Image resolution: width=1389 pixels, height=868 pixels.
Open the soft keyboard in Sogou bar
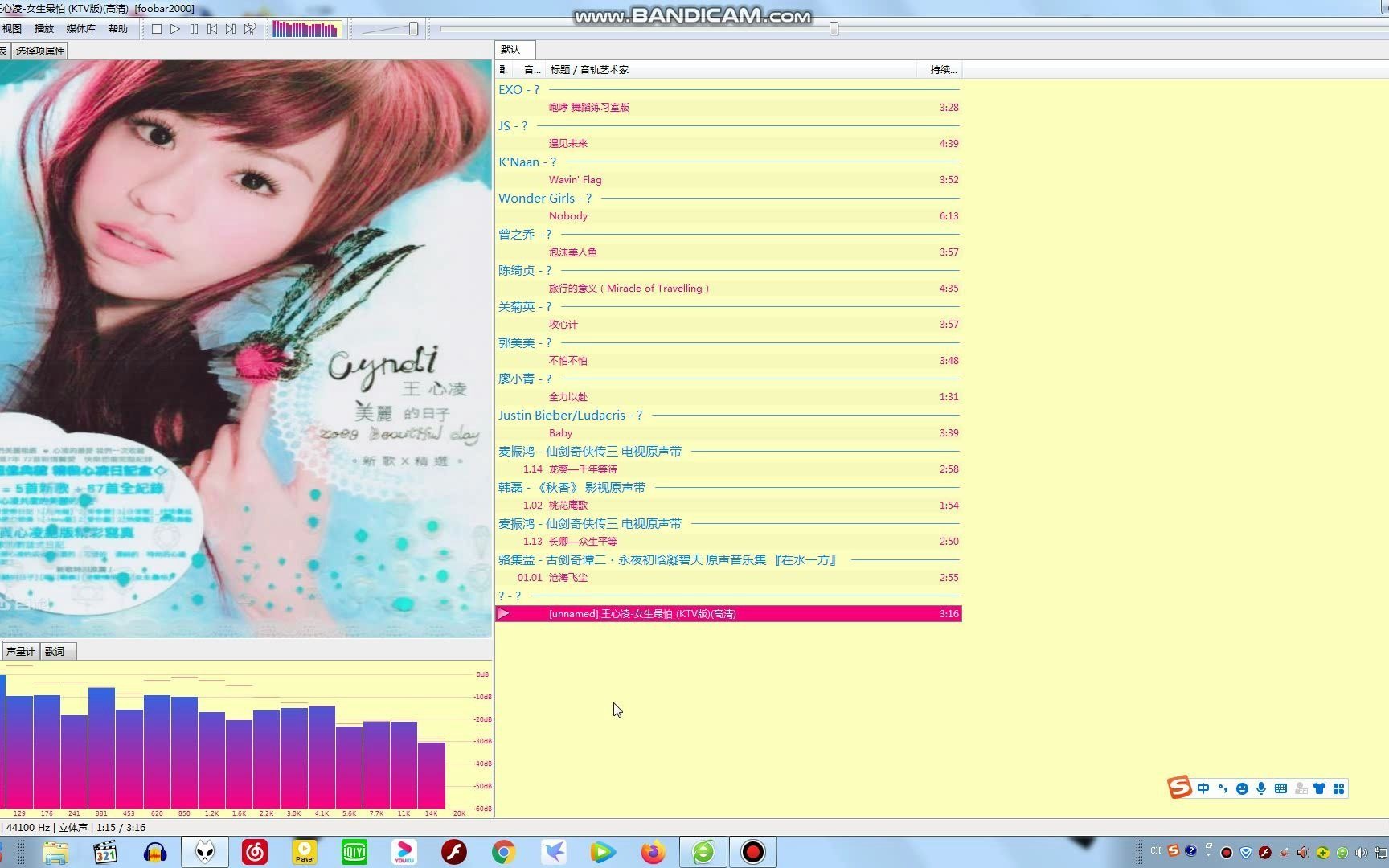click(x=1280, y=788)
